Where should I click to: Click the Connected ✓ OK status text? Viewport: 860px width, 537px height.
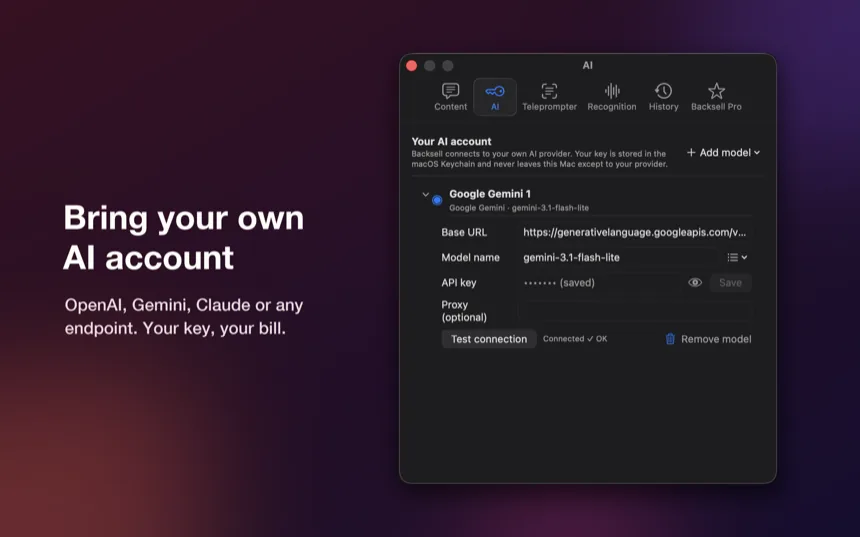coord(575,339)
